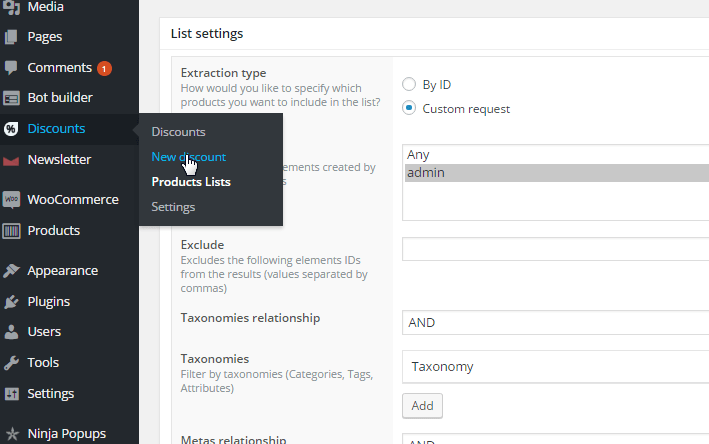Select admin in the author list
The image size is (709, 444).
557,173
